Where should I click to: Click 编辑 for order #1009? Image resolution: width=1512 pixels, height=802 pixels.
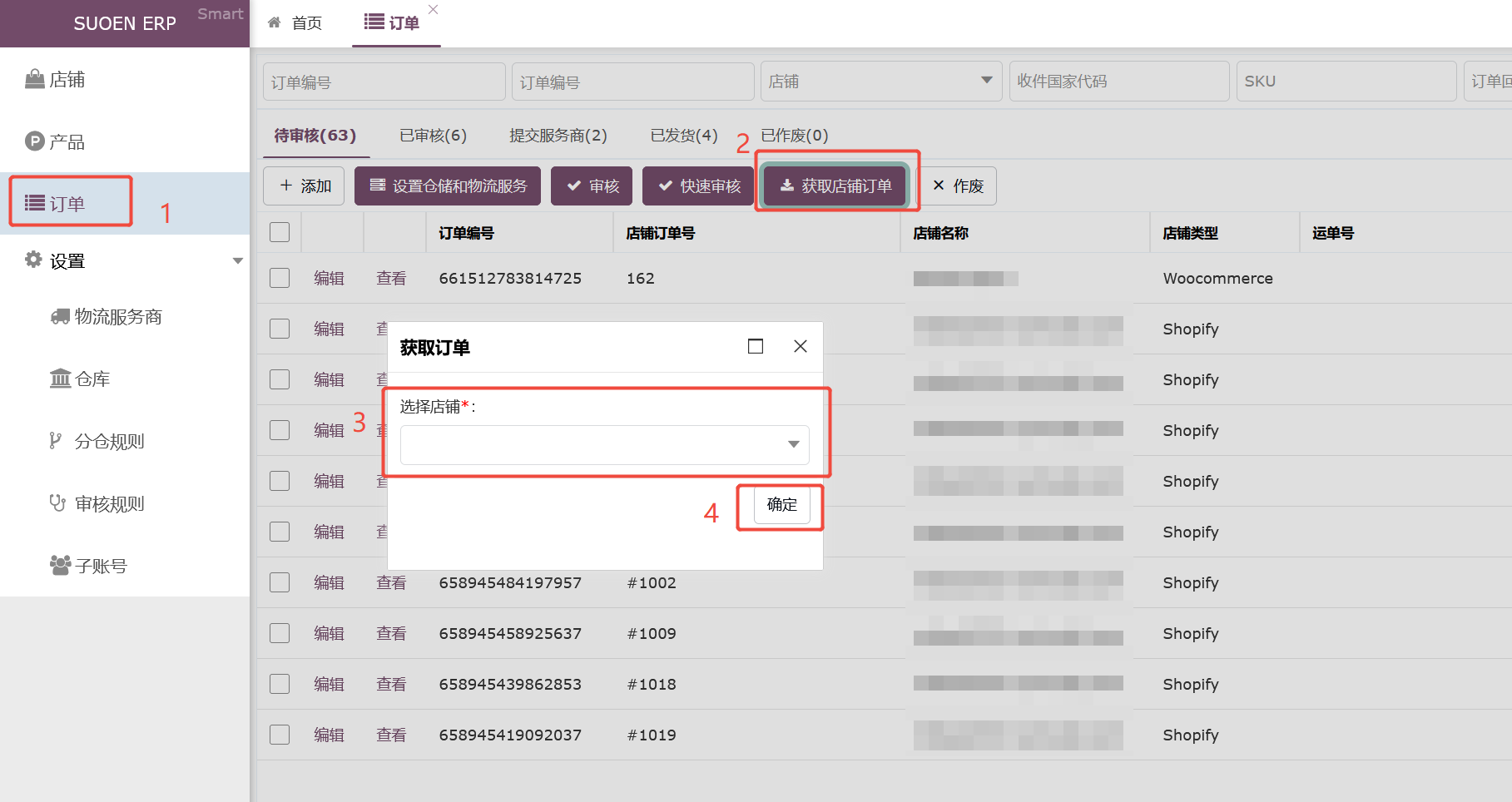(x=330, y=633)
